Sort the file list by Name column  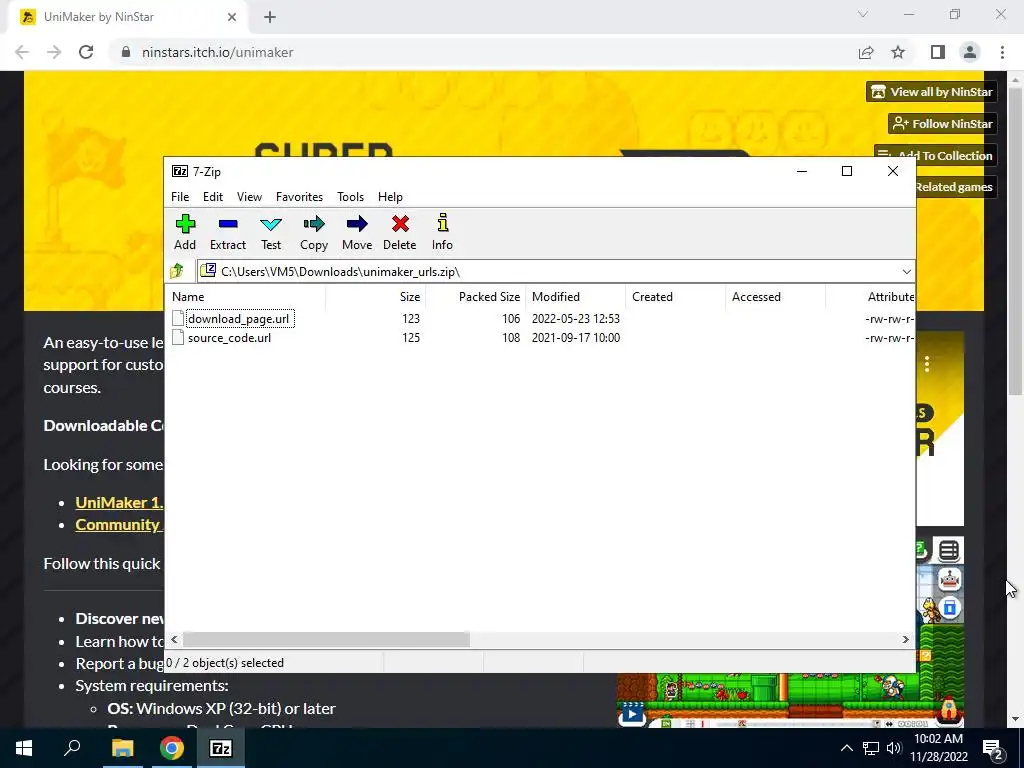[246, 296]
